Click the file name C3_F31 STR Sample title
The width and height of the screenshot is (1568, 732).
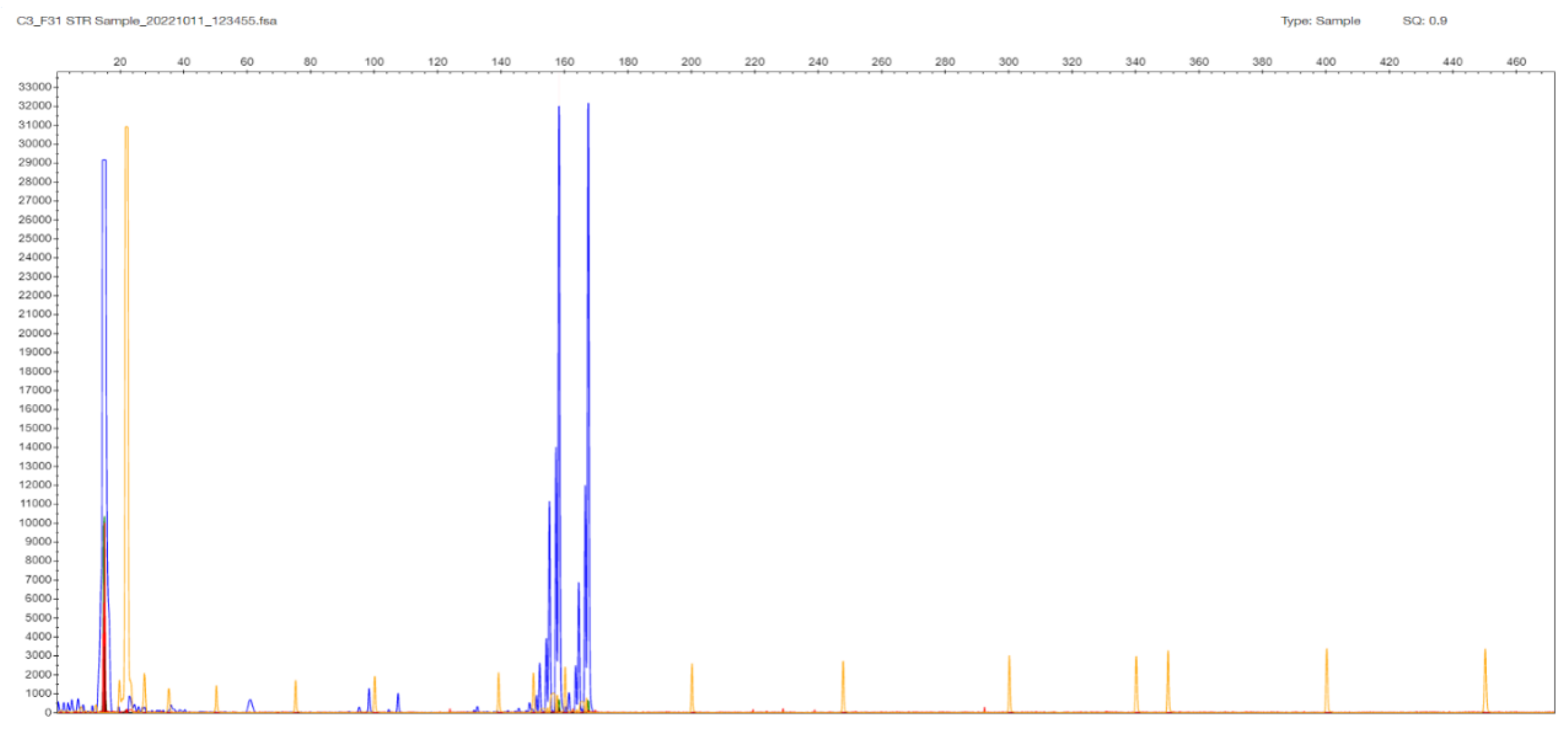(x=147, y=21)
